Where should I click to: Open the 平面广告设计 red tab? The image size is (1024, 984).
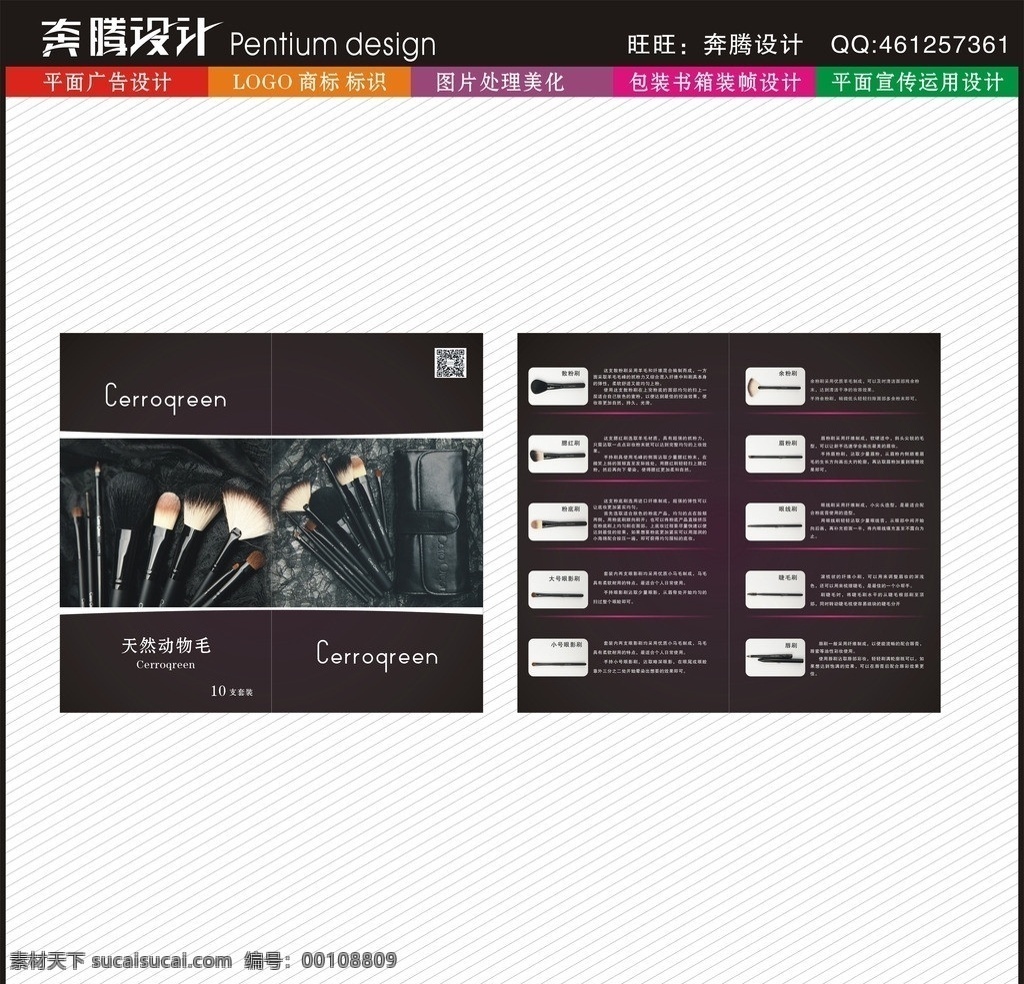pyautogui.click(x=107, y=82)
